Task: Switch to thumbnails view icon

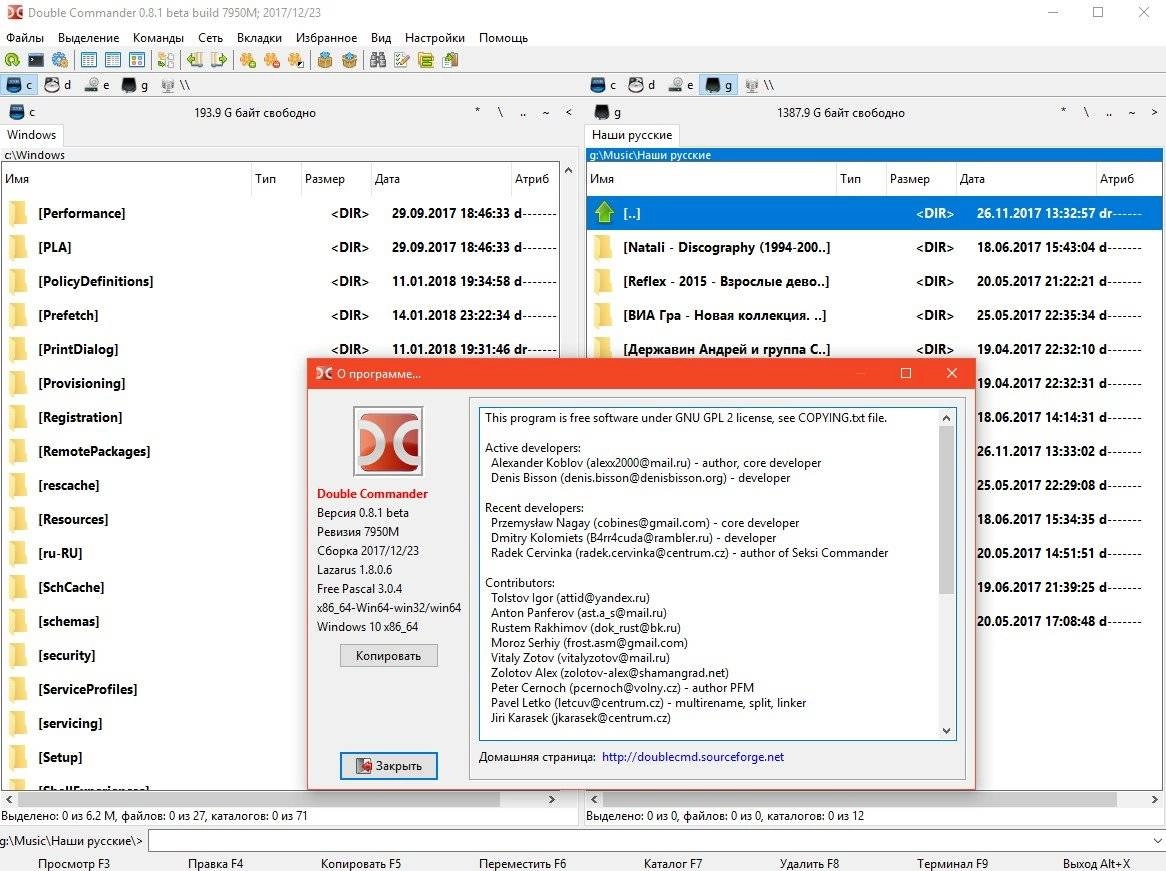Action: pyautogui.click(x=137, y=60)
